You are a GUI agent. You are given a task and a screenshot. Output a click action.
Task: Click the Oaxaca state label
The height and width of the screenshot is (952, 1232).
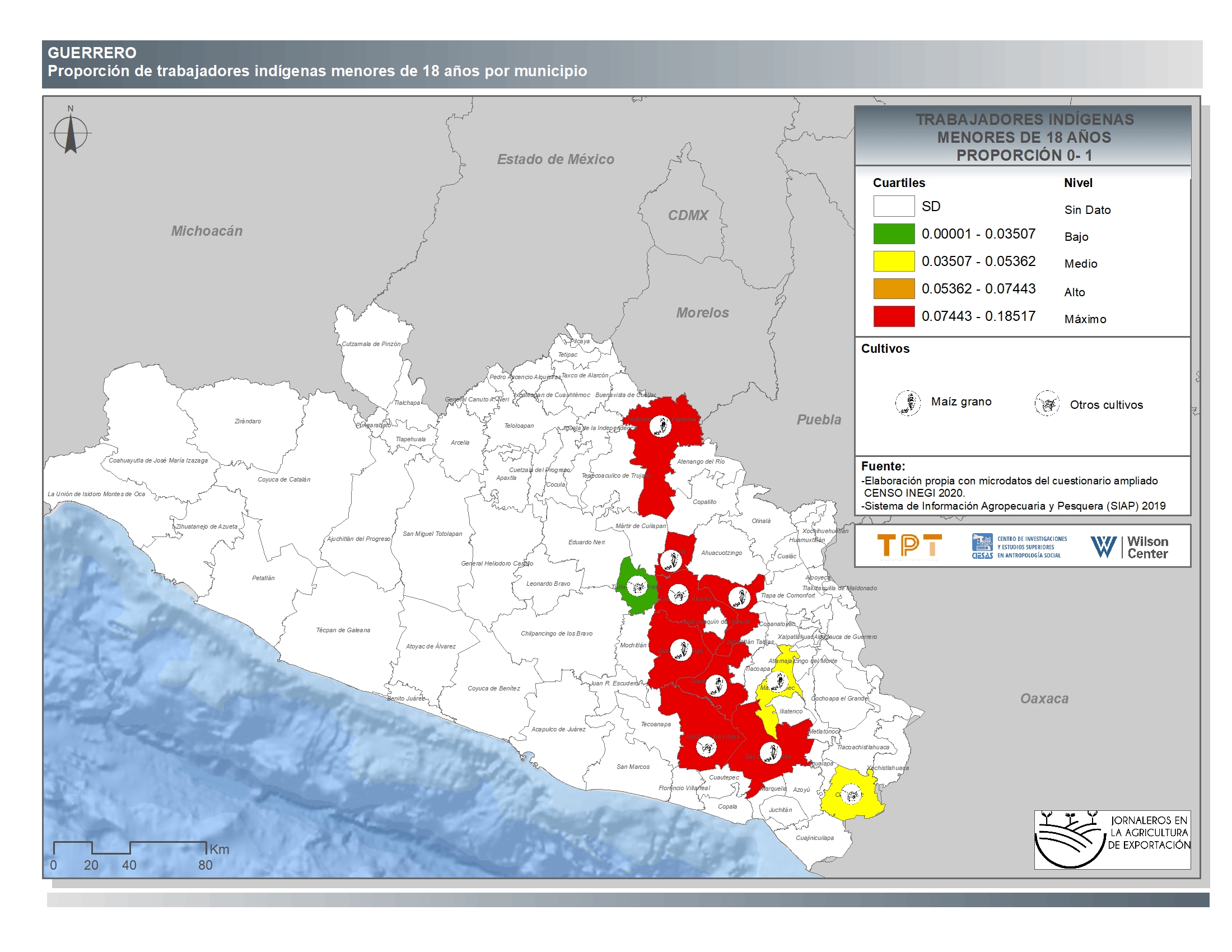point(1044,698)
